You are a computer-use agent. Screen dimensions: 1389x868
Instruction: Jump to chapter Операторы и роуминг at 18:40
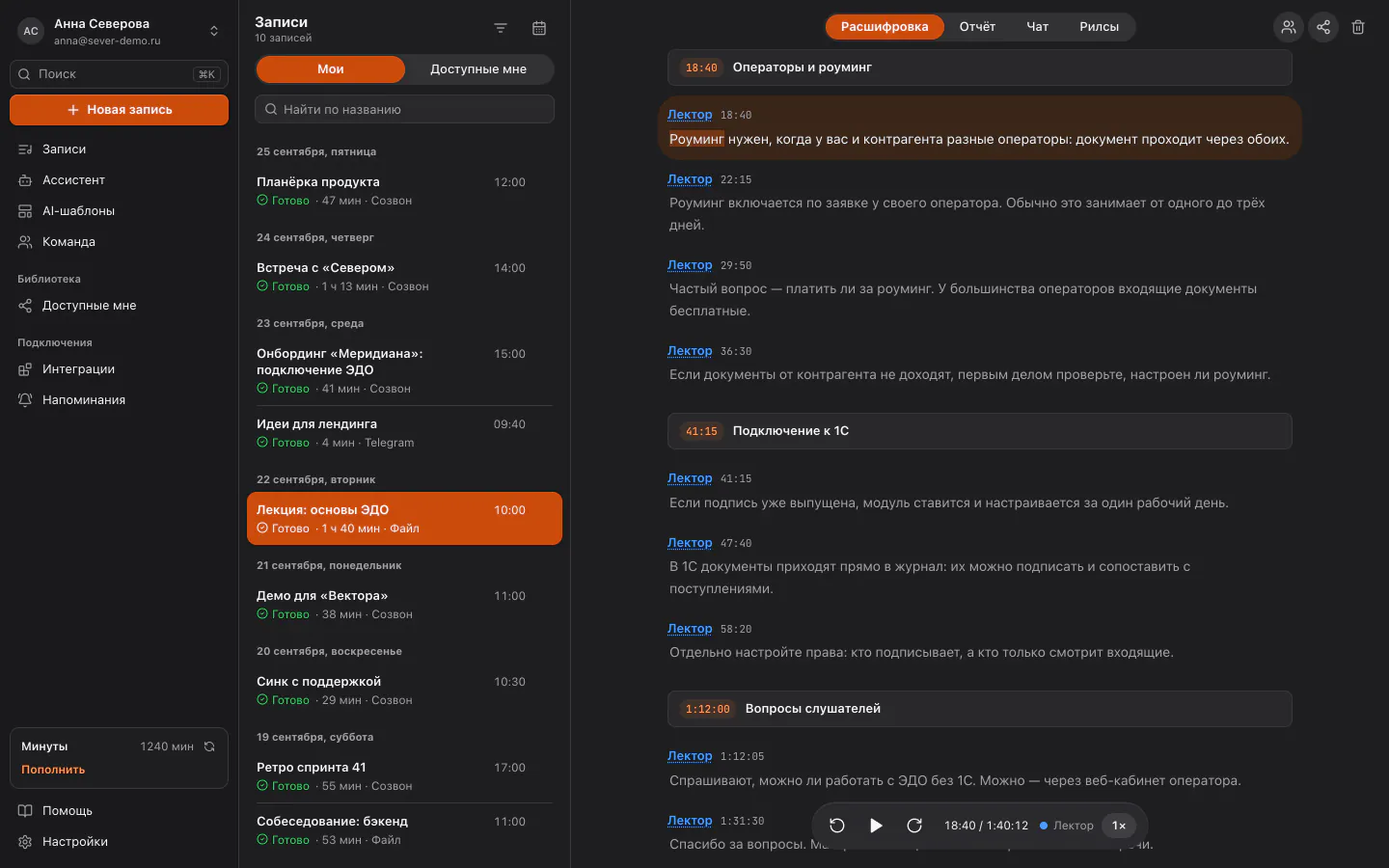[980, 68]
